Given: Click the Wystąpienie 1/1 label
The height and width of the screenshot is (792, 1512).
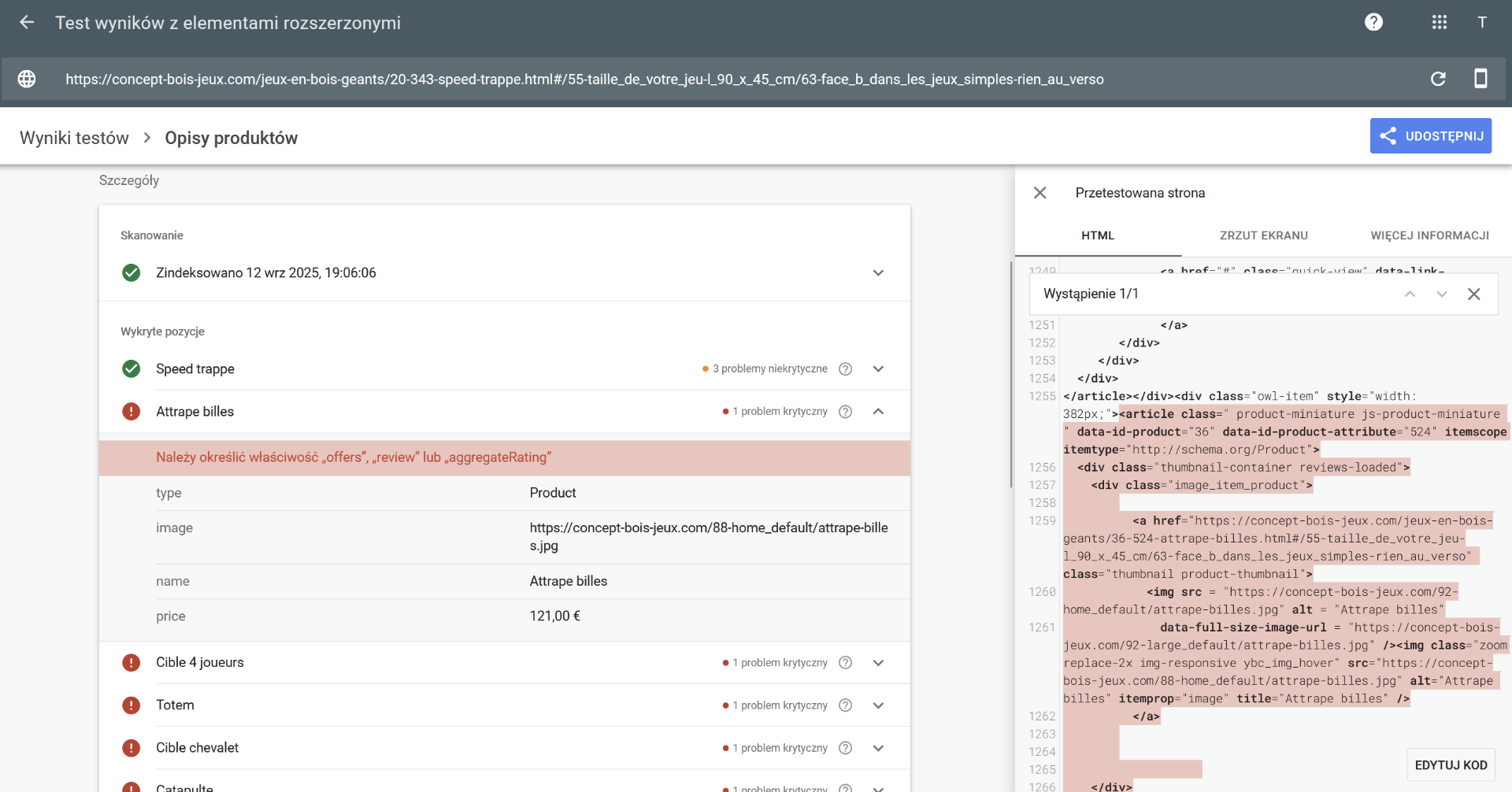Looking at the screenshot, I should tap(1091, 294).
